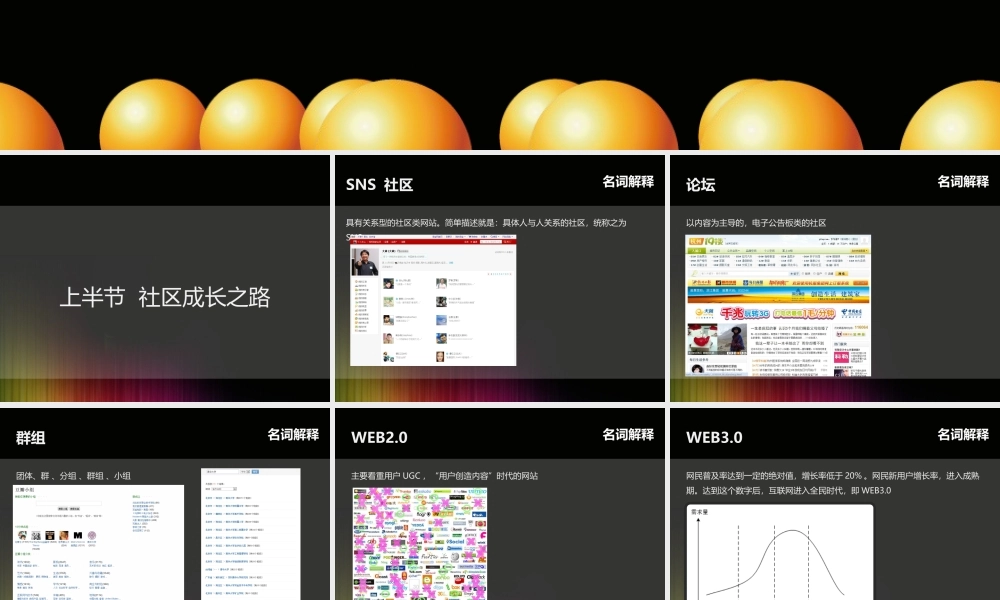Click the 论坛 slide heading
The height and width of the screenshot is (600, 1000).
(700, 185)
